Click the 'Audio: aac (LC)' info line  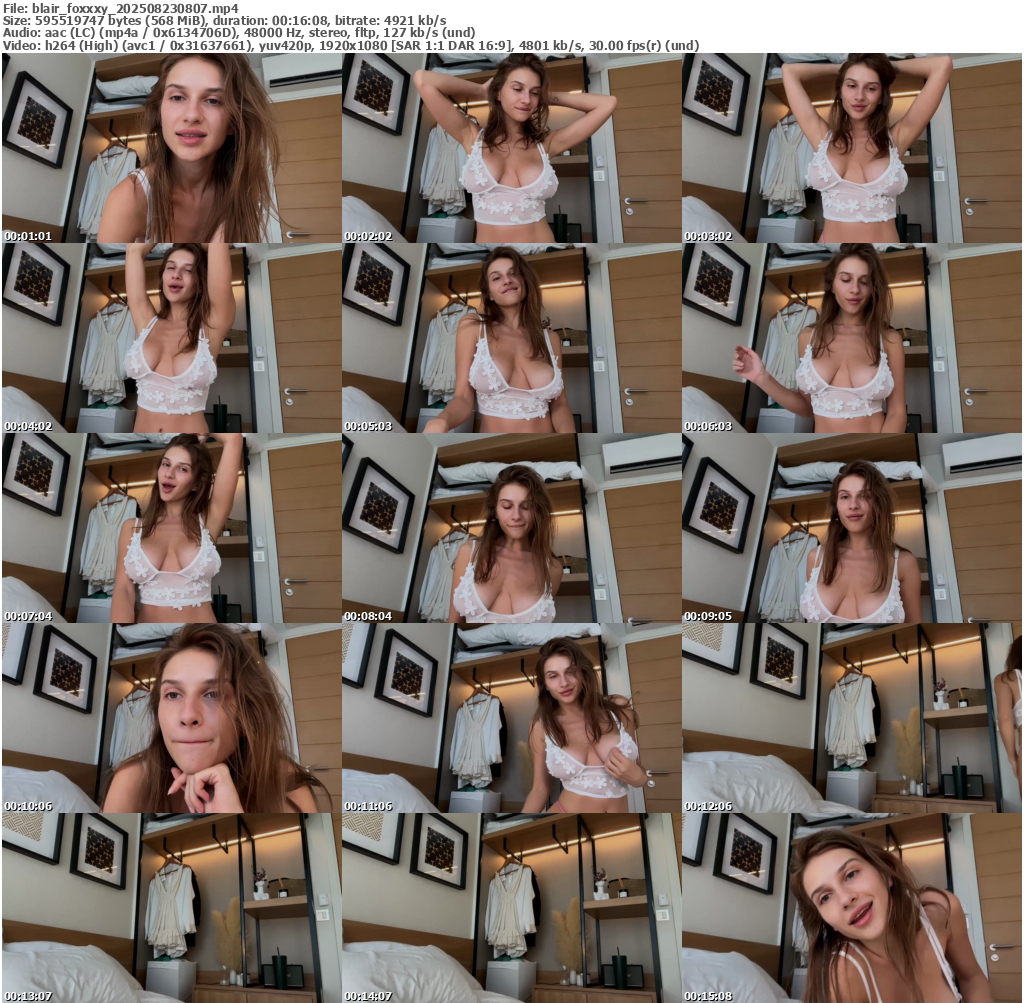tap(239, 33)
